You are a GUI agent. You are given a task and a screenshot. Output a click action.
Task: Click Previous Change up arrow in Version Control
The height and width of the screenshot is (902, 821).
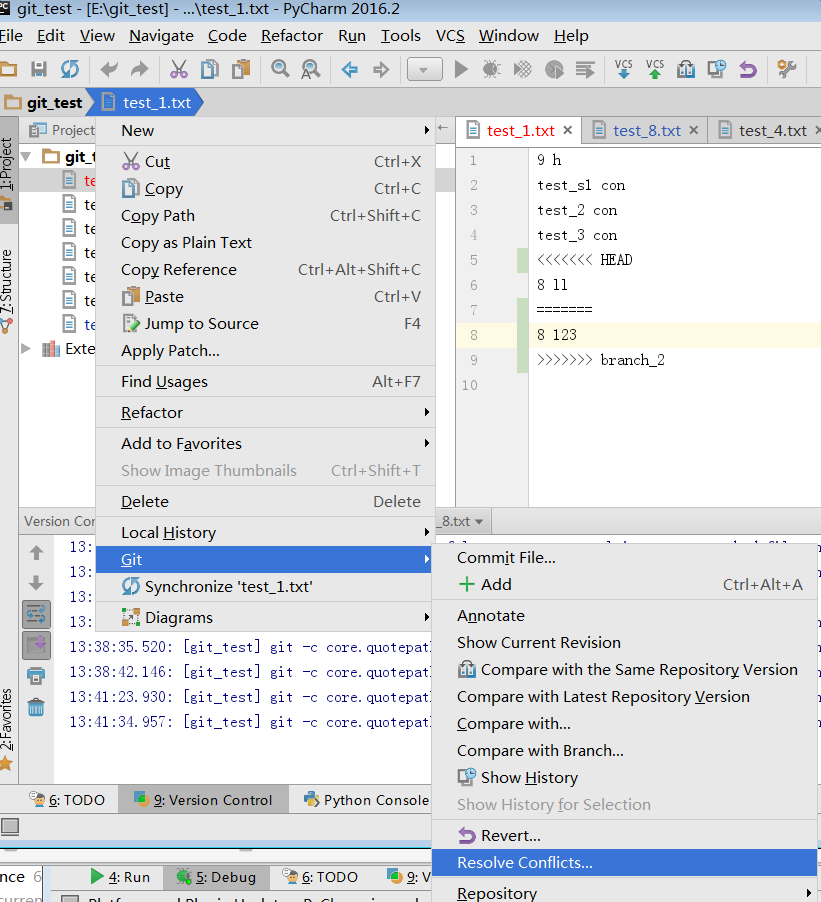(x=36, y=553)
